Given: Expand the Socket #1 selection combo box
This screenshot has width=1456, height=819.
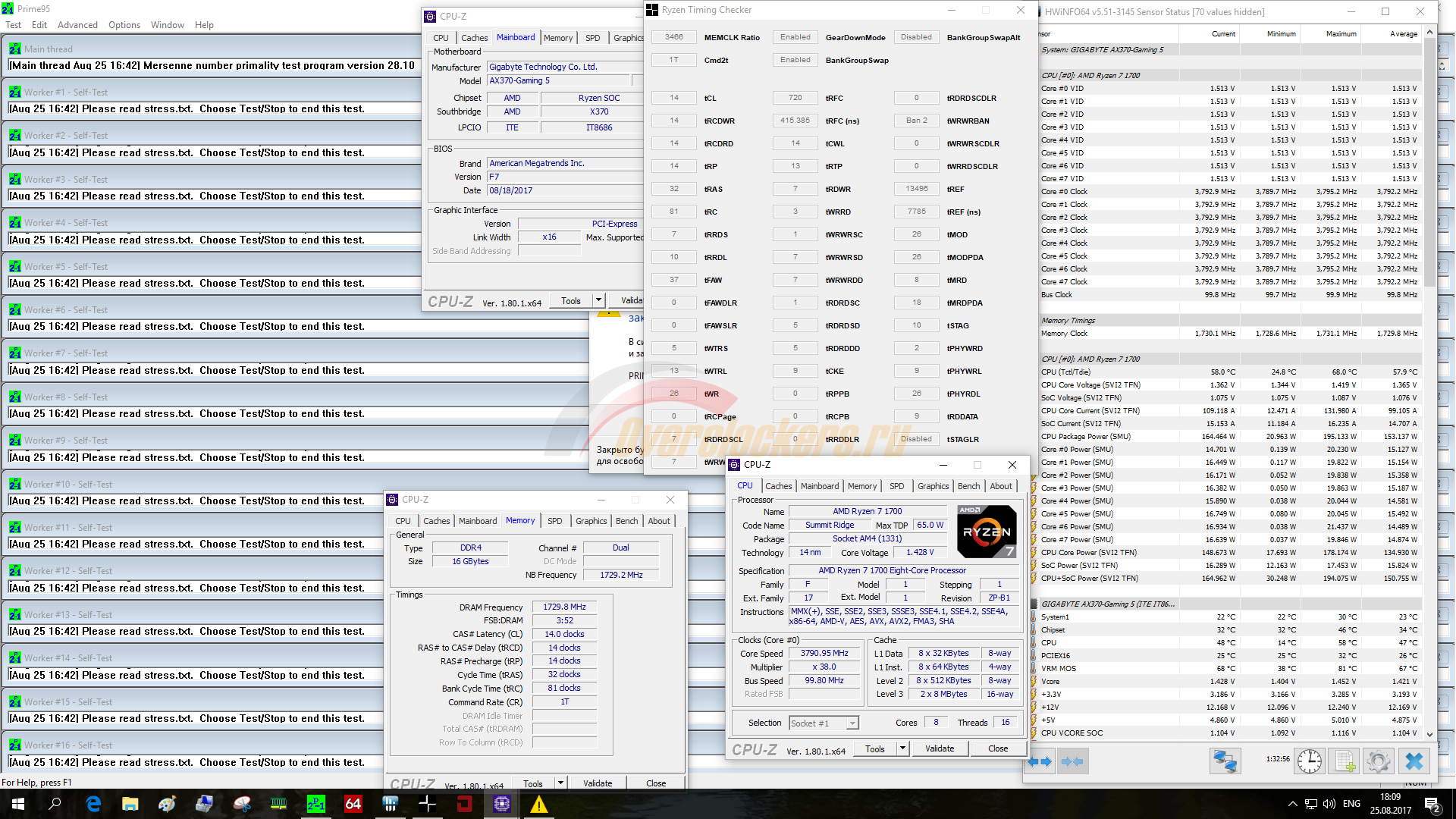Looking at the screenshot, I should click(852, 723).
